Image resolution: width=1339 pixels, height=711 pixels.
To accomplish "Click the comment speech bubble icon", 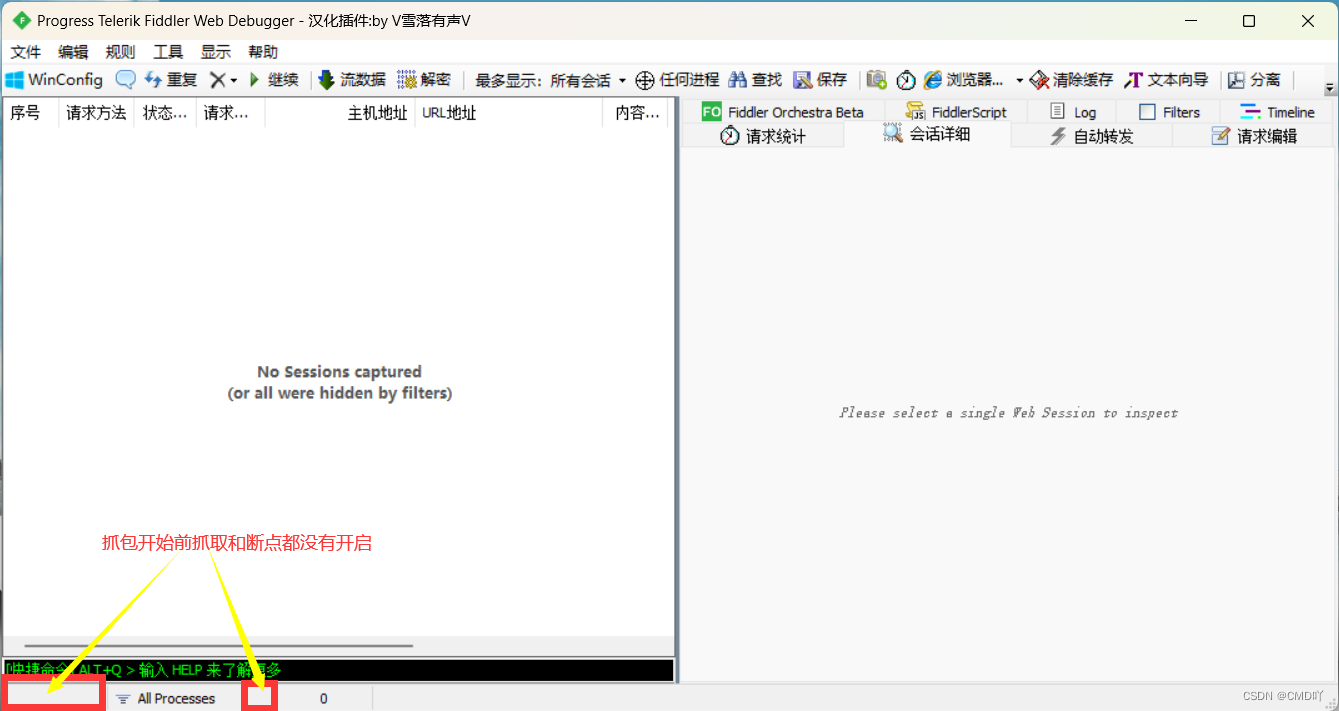I will [x=125, y=80].
